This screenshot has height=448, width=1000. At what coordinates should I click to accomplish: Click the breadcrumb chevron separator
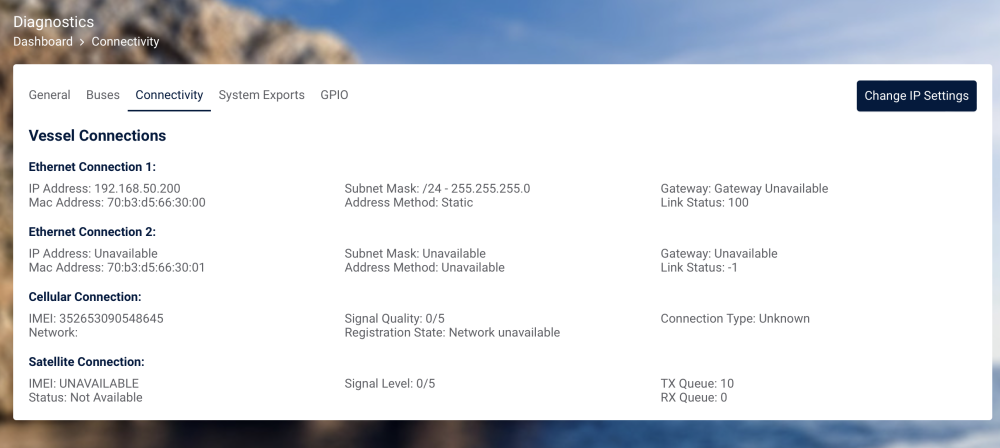click(x=82, y=42)
